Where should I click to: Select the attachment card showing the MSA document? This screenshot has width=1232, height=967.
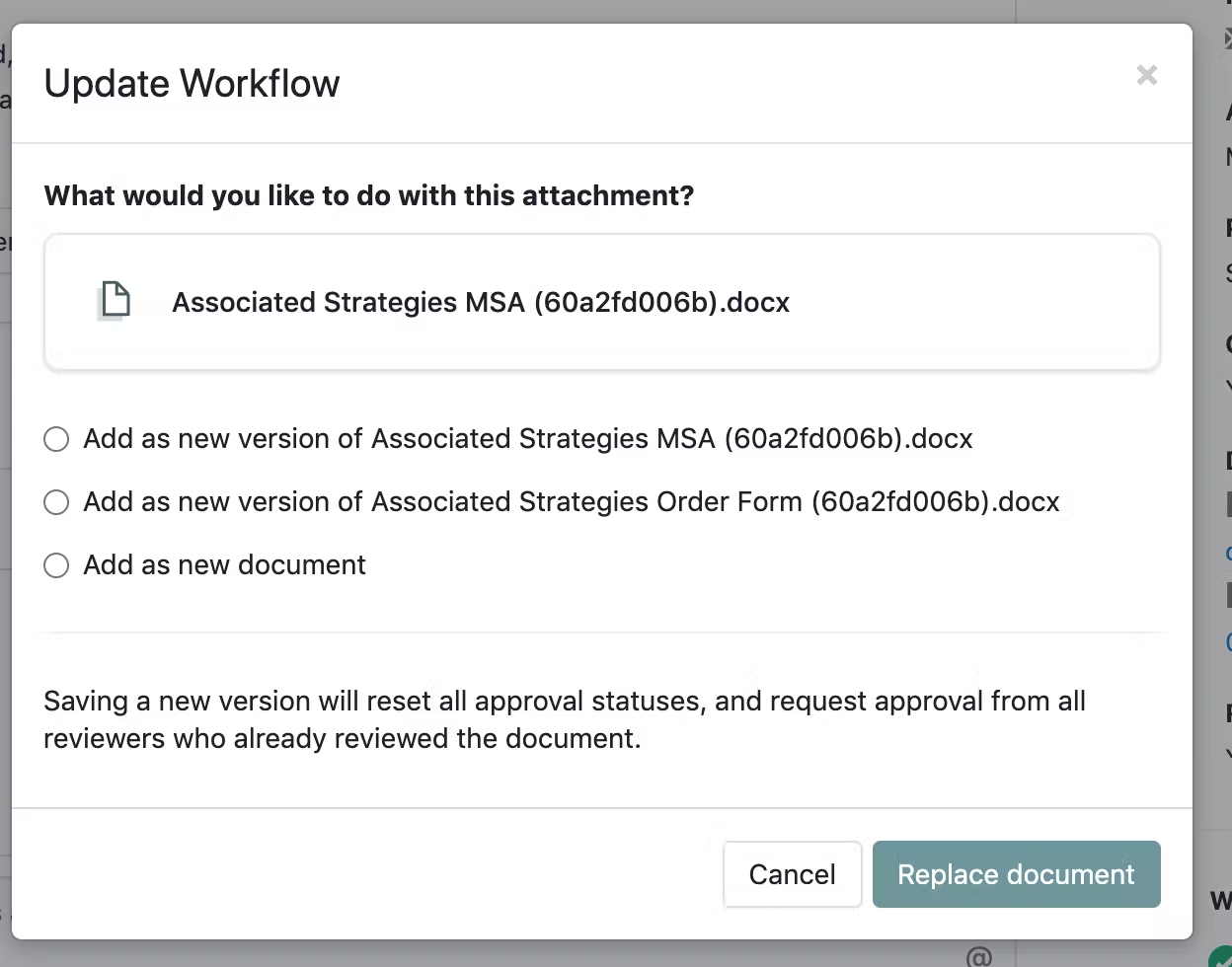[602, 302]
